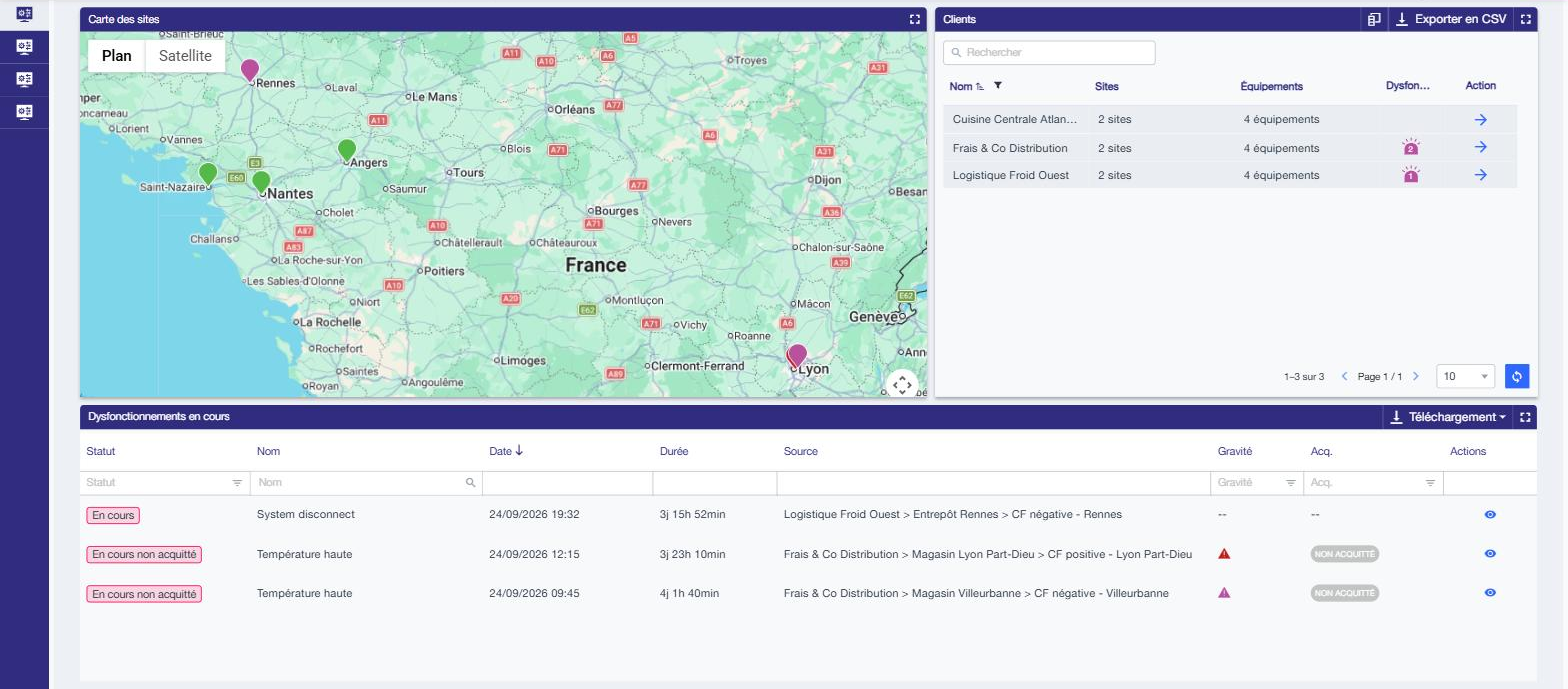Click the column layout icon in Clients header
The width and height of the screenshot is (1568, 689).
coord(1375,19)
